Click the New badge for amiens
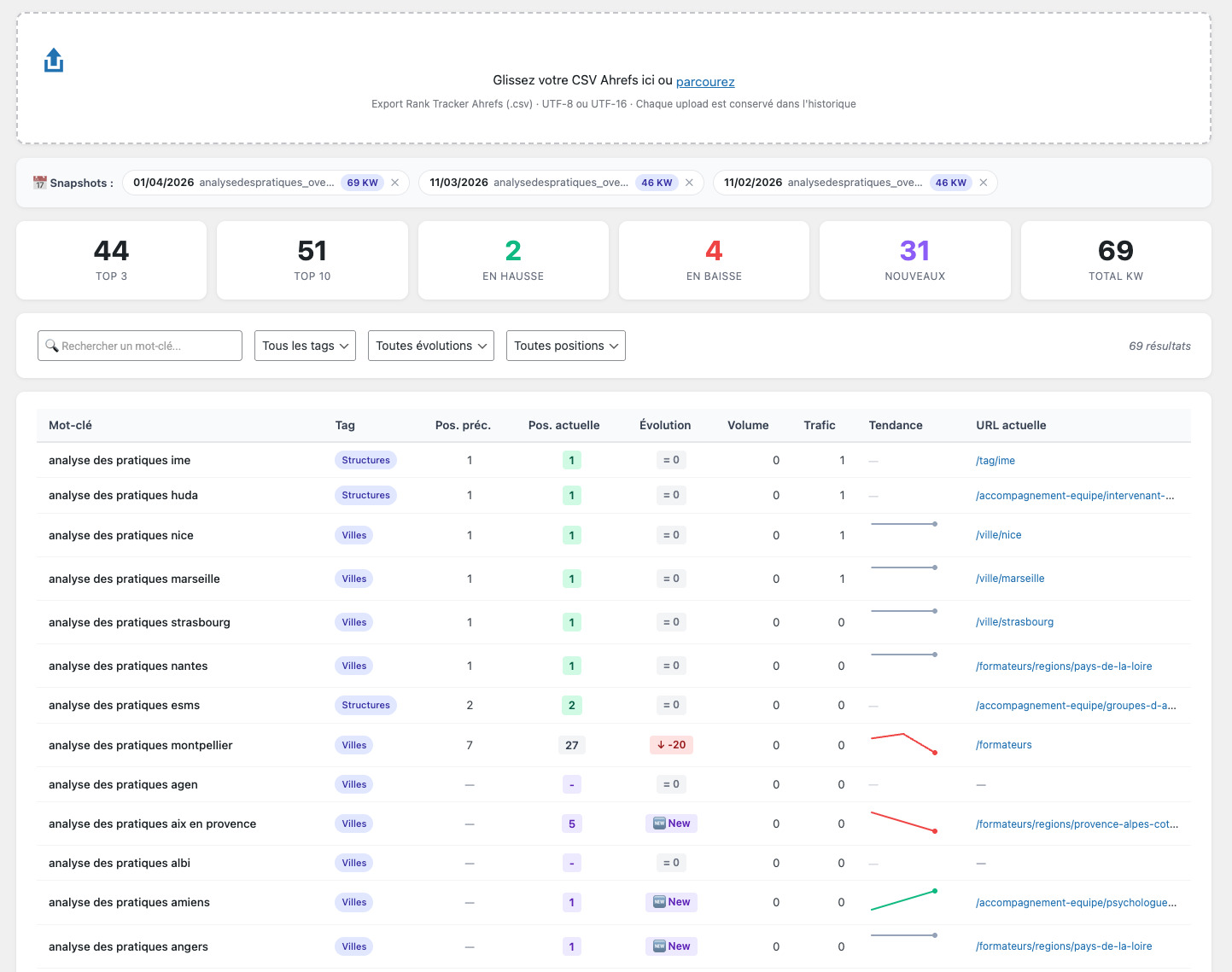Viewport: 1232px width, 972px height. click(672, 902)
